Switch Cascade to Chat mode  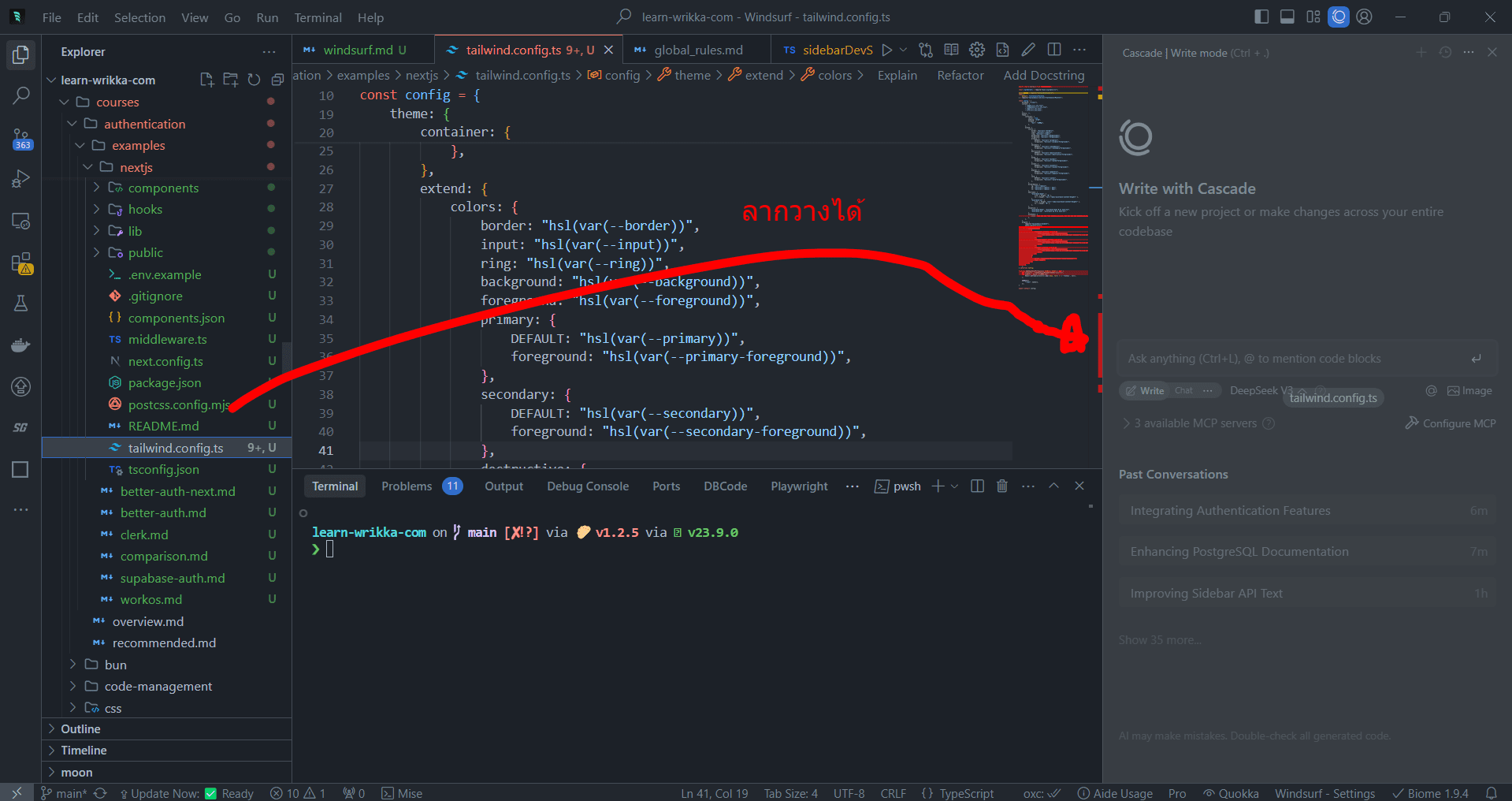point(1183,390)
